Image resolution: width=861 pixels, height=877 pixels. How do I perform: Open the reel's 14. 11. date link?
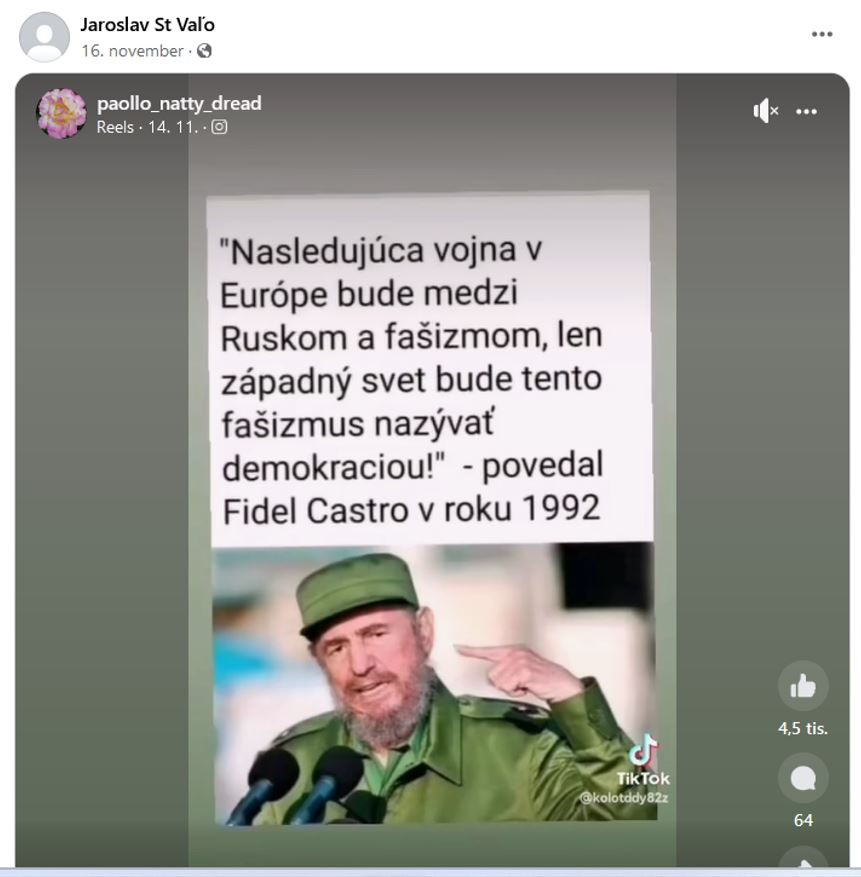(x=173, y=128)
